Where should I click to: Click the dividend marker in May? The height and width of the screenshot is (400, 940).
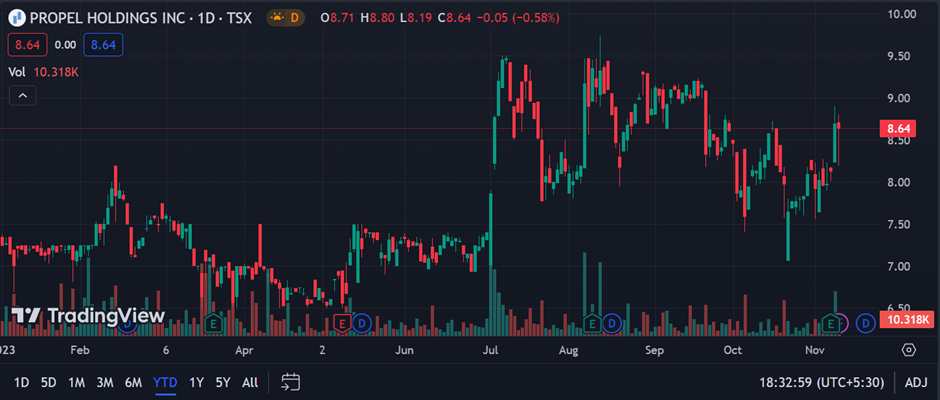pos(361,324)
